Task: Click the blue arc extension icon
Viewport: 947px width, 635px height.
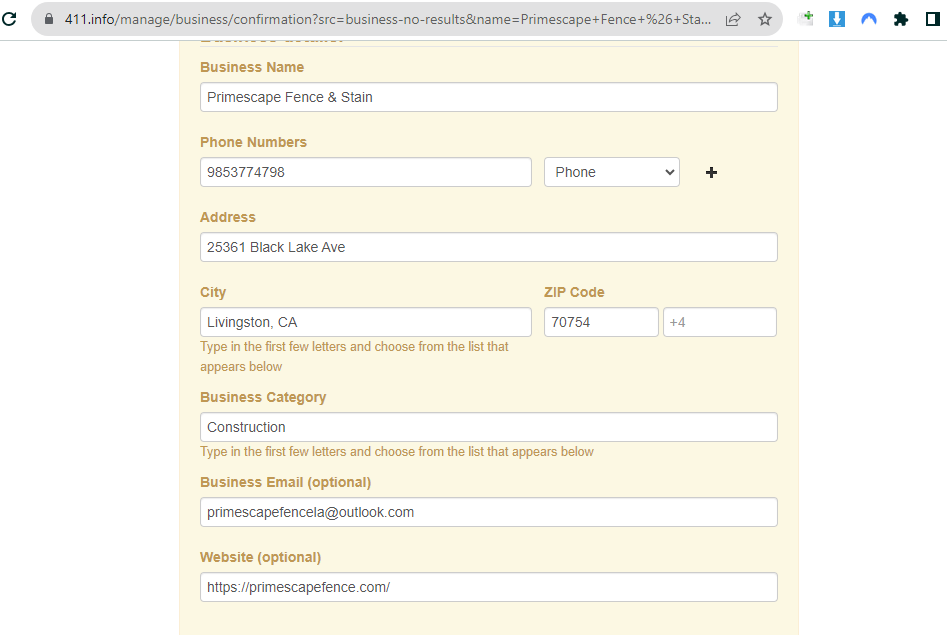Action: pos(869,19)
